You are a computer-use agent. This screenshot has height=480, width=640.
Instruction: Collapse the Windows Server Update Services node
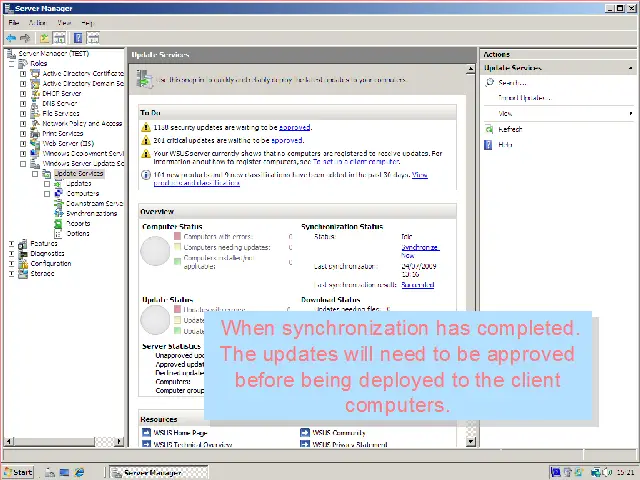click(23, 164)
